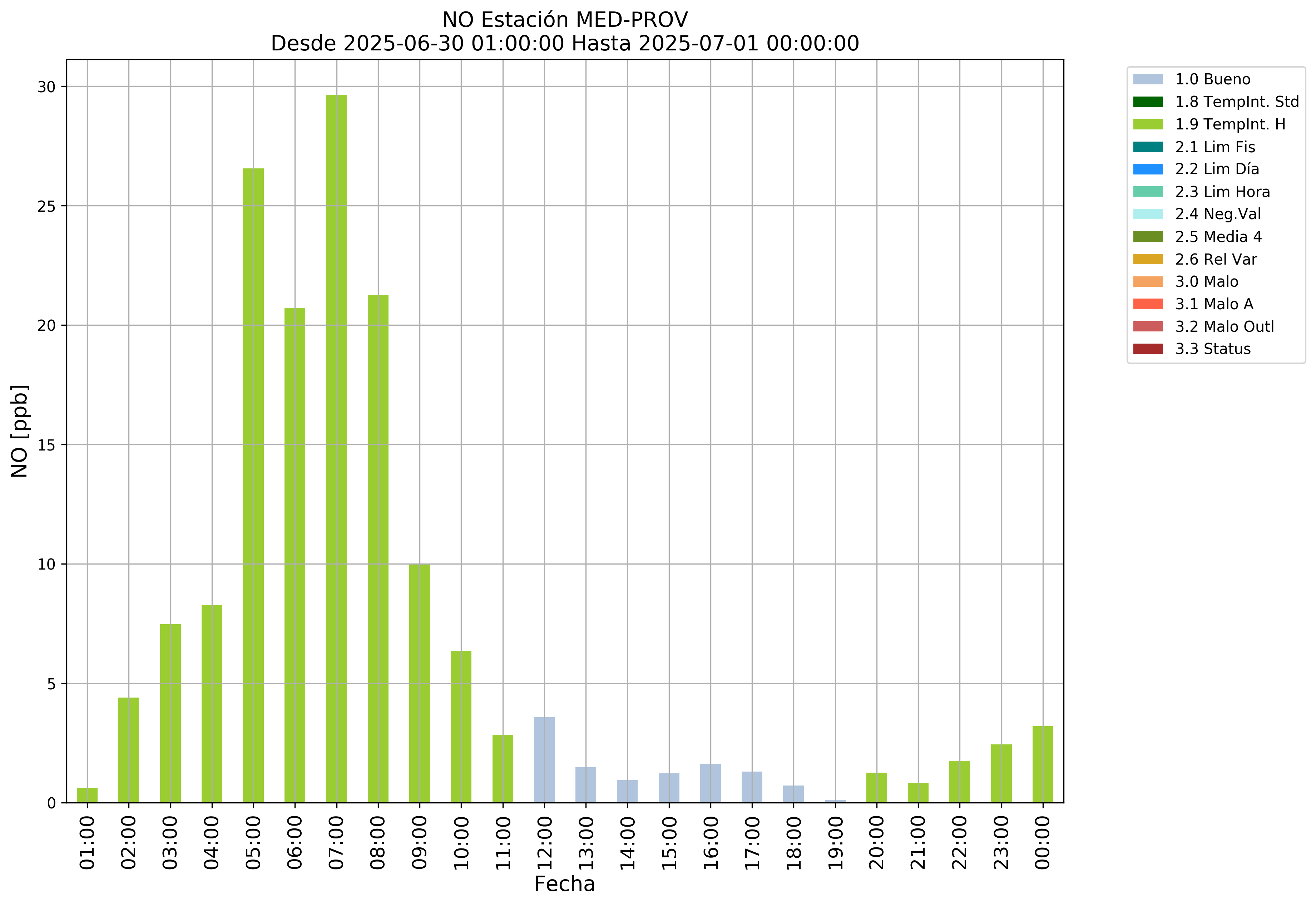Select the last green bar at 00:00
The height and width of the screenshot is (906, 1316).
point(1043,765)
